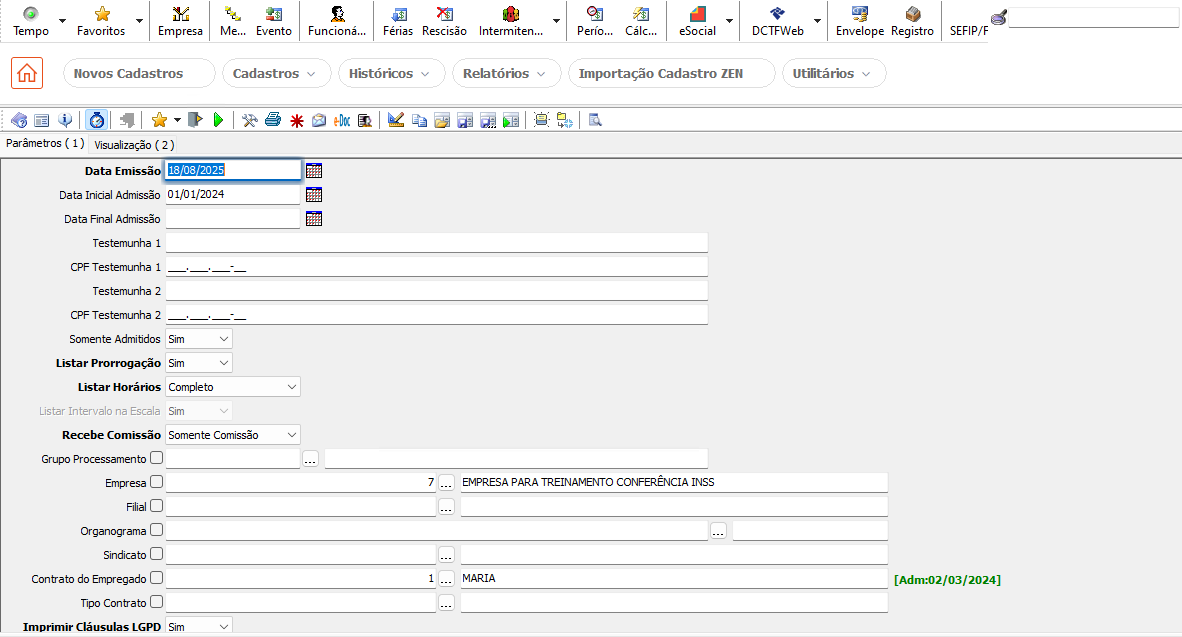Open the calendar for Data Final Admissão
Viewport: 1182px width, 637px height.
click(314, 219)
